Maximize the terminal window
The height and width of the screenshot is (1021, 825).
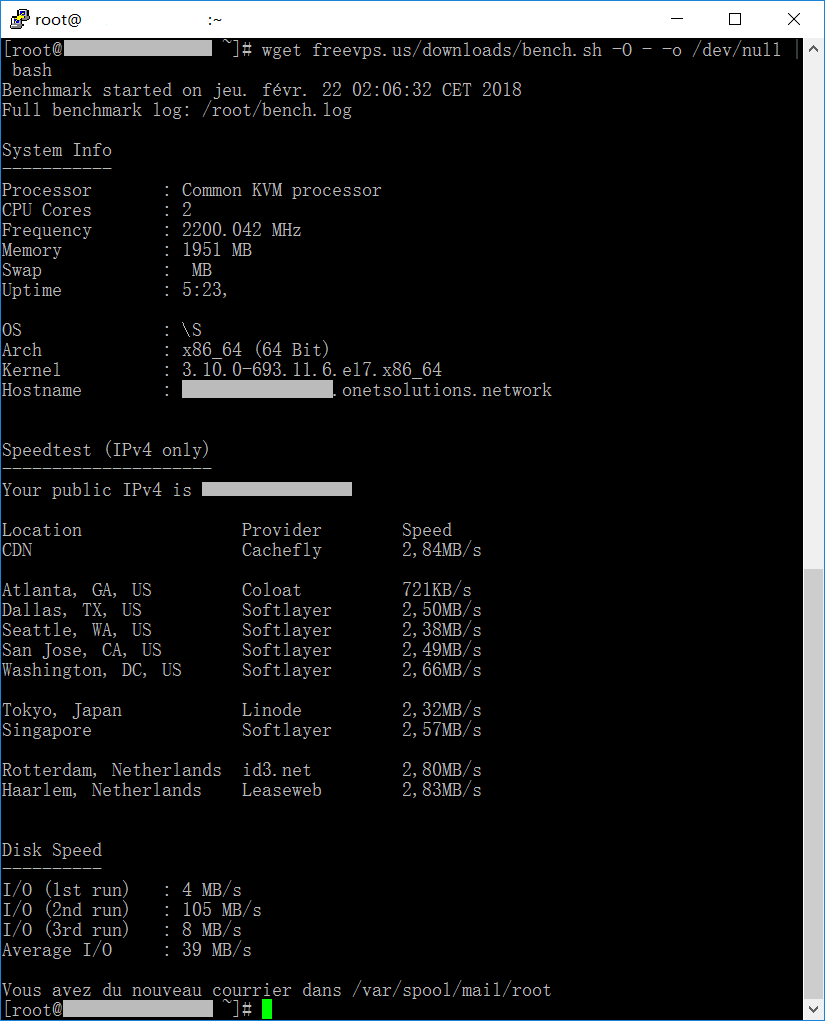point(735,19)
